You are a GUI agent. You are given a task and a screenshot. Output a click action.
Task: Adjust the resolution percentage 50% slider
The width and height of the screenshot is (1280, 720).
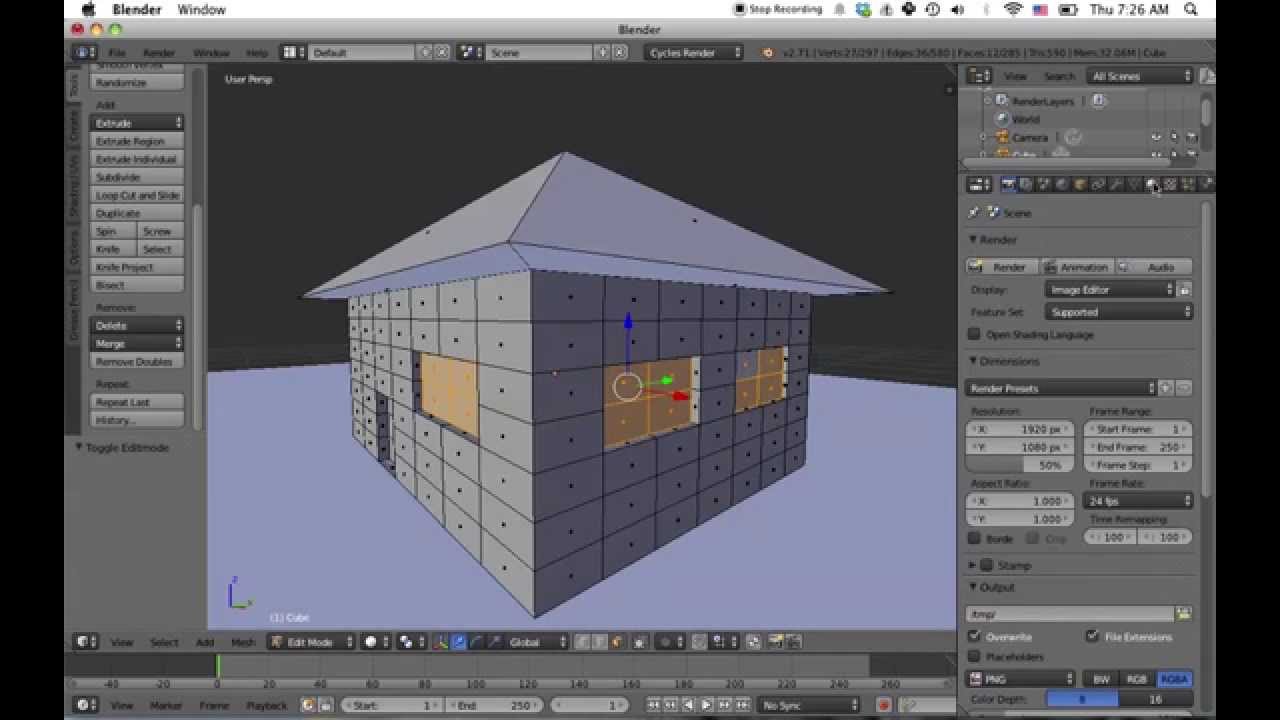1018,465
